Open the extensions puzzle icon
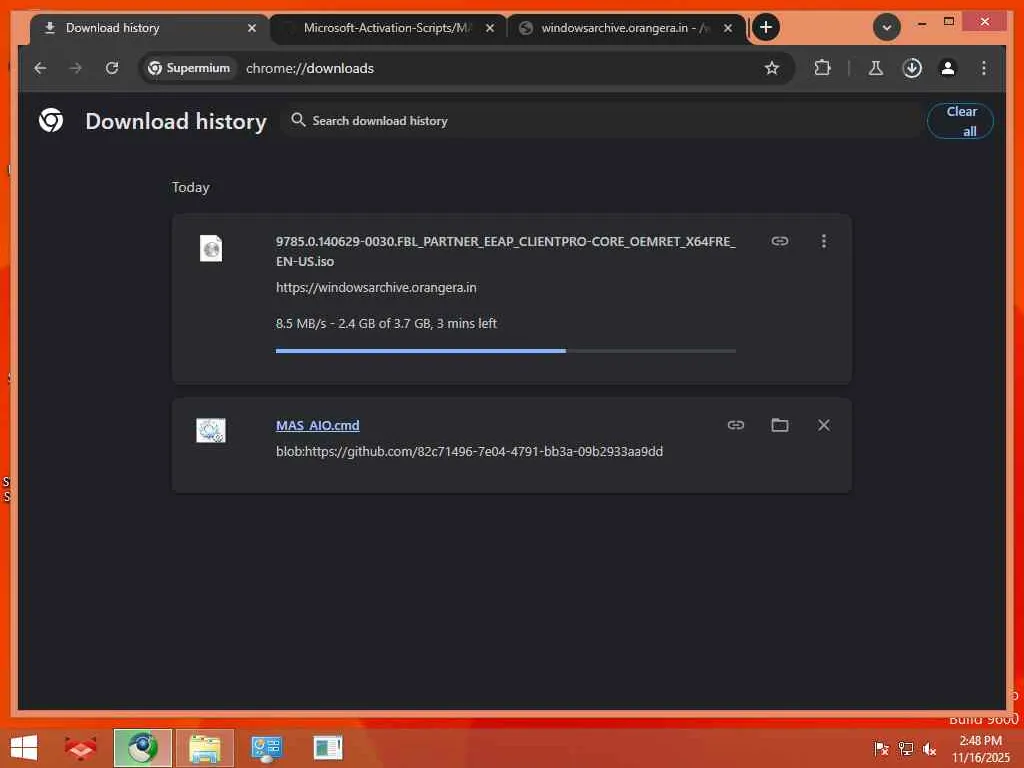This screenshot has width=1024, height=768. click(x=822, y=67)
